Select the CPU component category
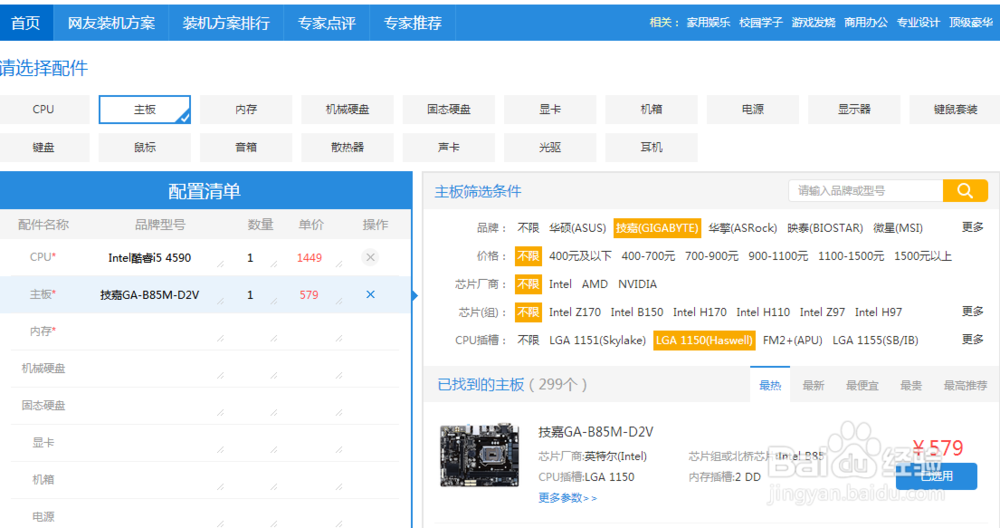The width and height of the screenshot is (1000, 528). click(x=43, y=110)
